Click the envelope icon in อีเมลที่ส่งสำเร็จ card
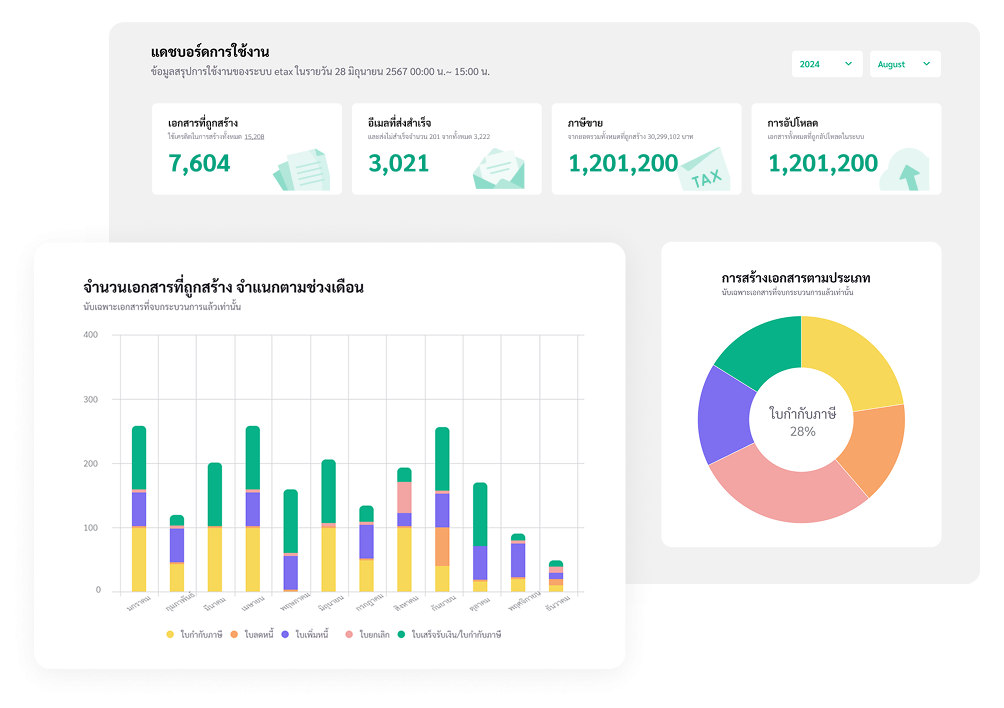 tap(498, 168)
